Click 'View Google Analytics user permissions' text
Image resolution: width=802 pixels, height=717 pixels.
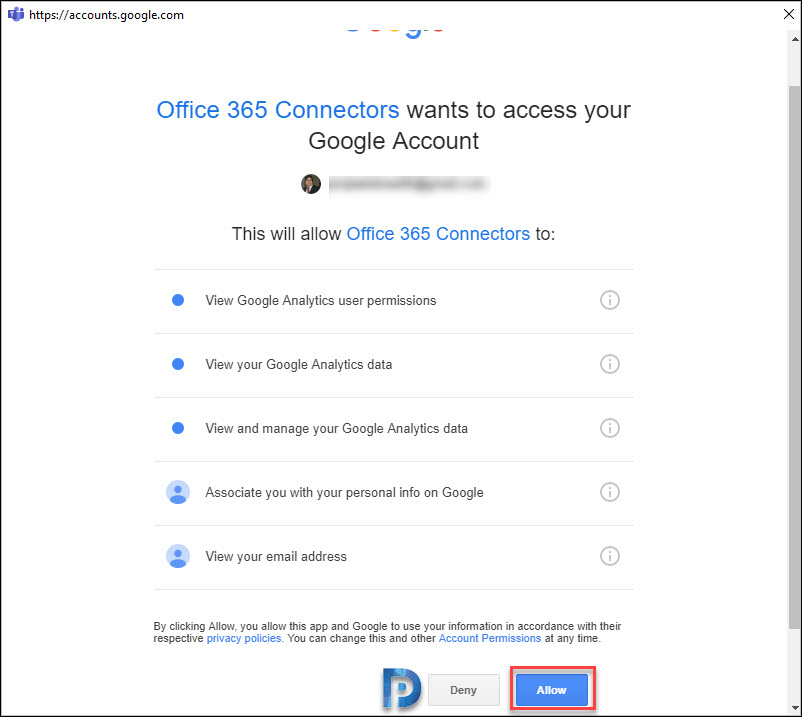(321, 300)
